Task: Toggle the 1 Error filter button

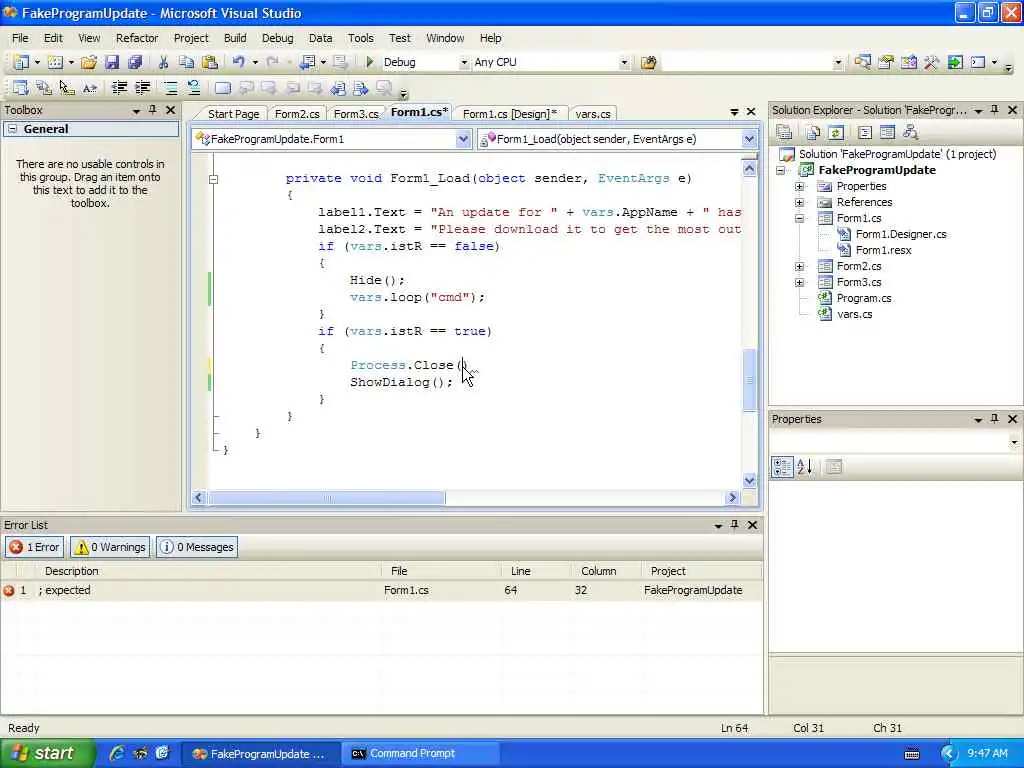Action: 35,547
